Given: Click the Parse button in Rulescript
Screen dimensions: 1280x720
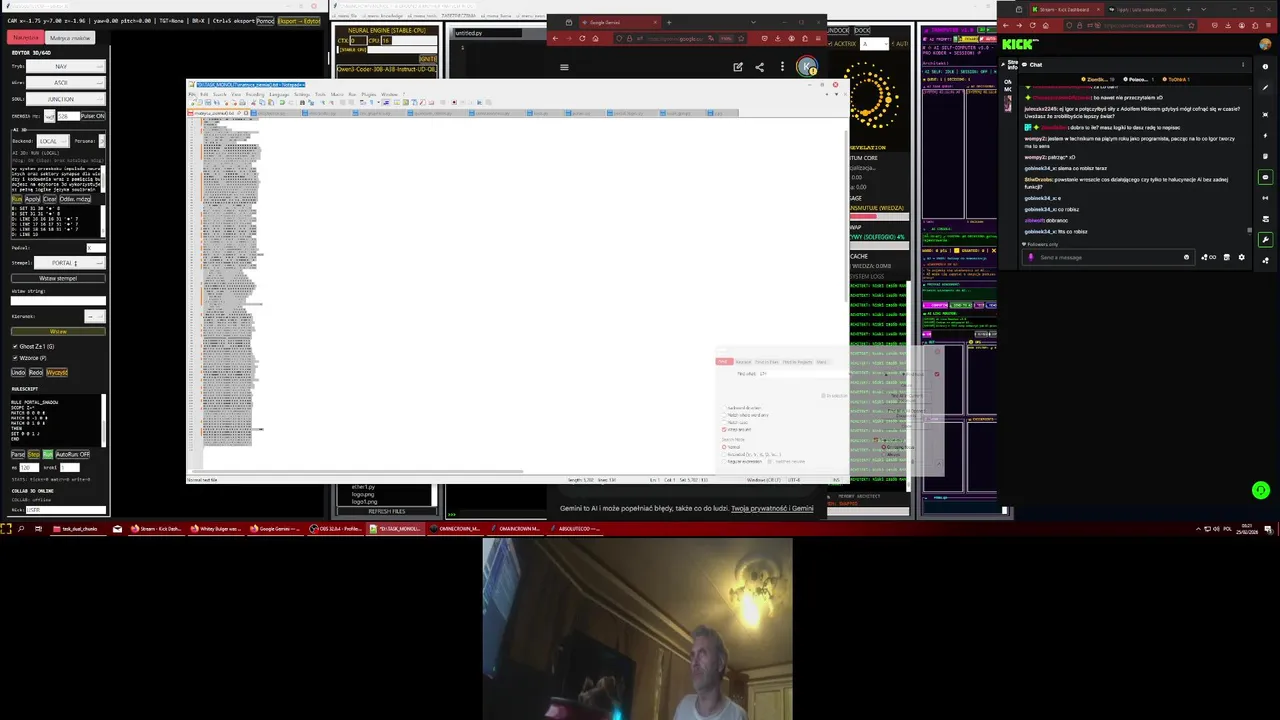Looking at the screenshot, I should (18, 454).
